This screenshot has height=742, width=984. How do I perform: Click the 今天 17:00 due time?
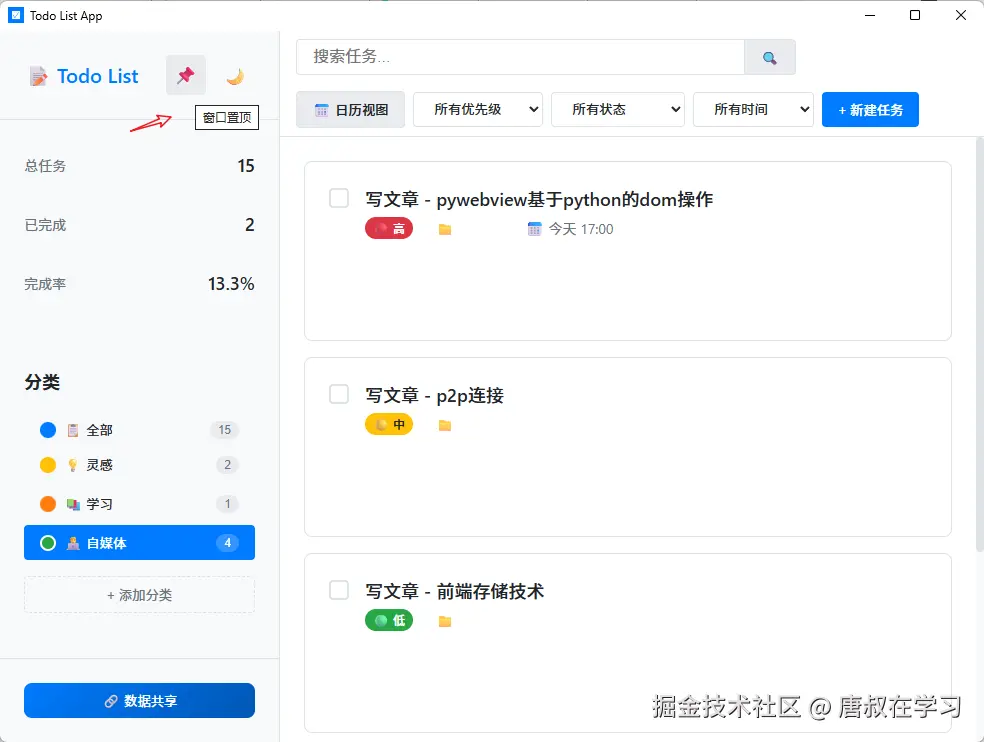coord(581,229)
